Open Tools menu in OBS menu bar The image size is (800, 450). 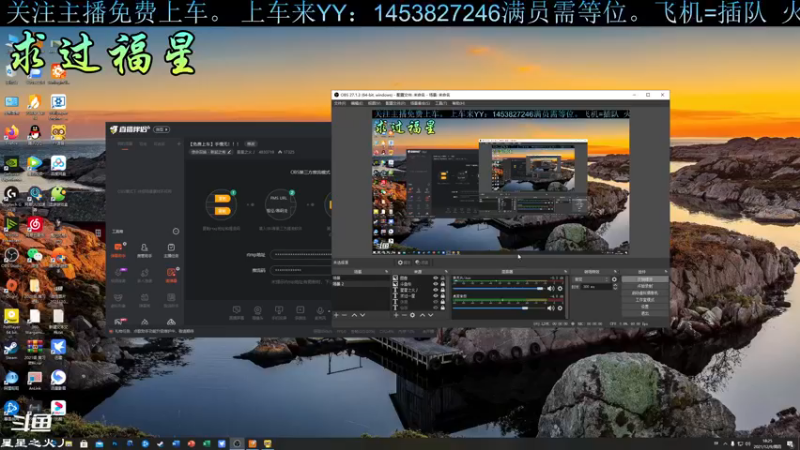(441, 103)
